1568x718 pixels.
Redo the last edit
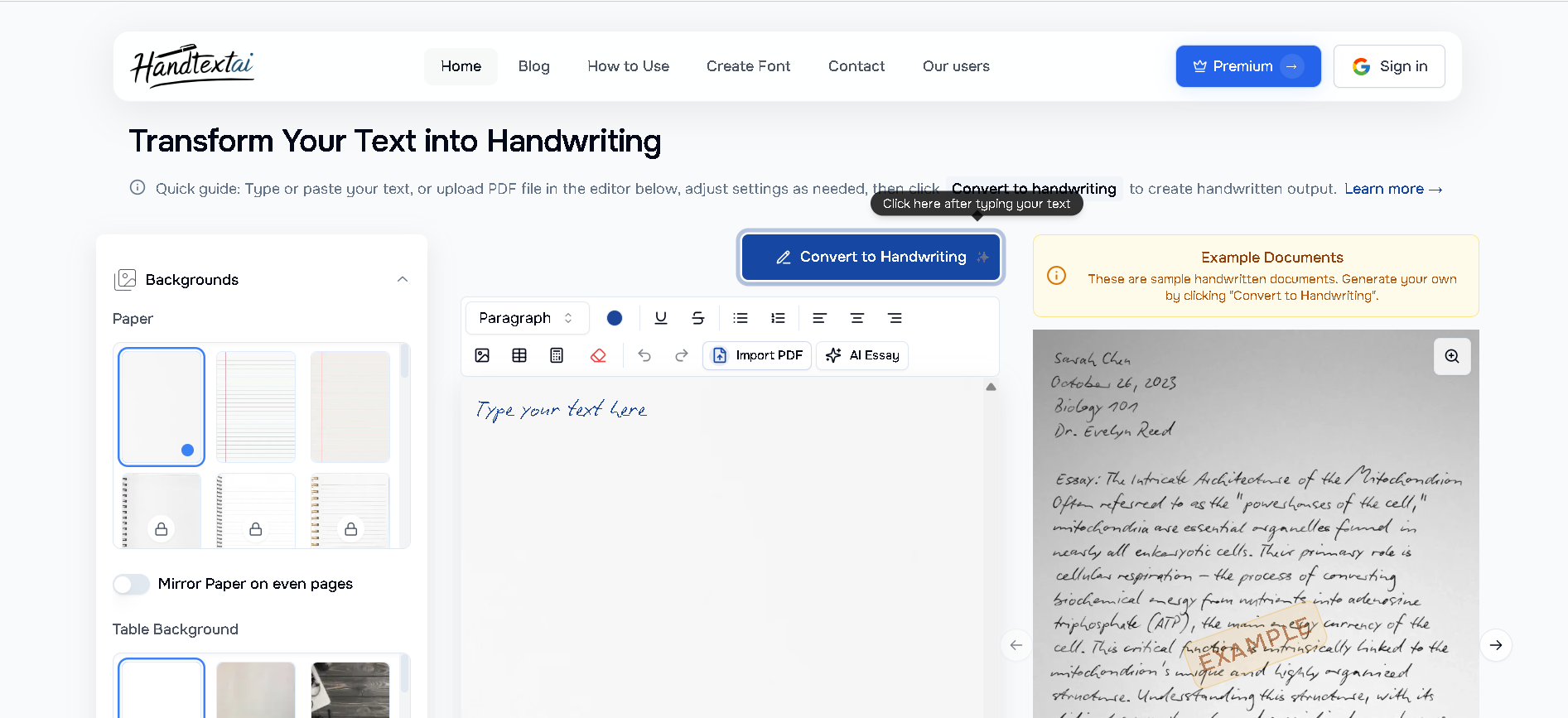click(682, 355)
